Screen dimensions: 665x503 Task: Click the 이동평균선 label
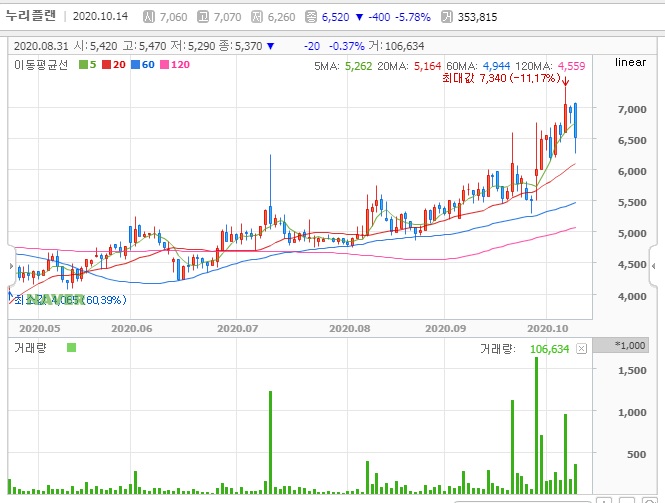[x=41, y=64]
